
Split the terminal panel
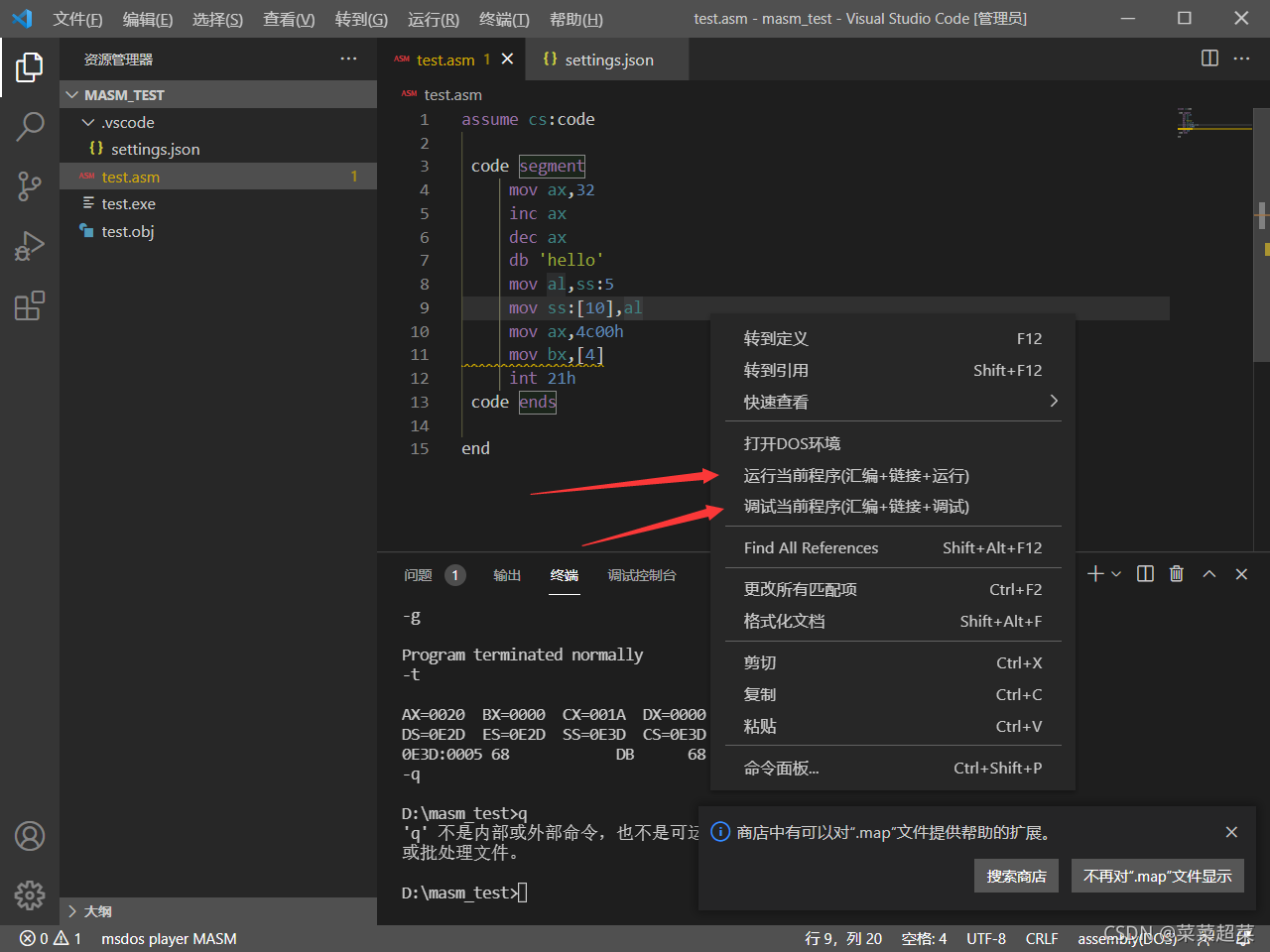tap(1145, 574)
